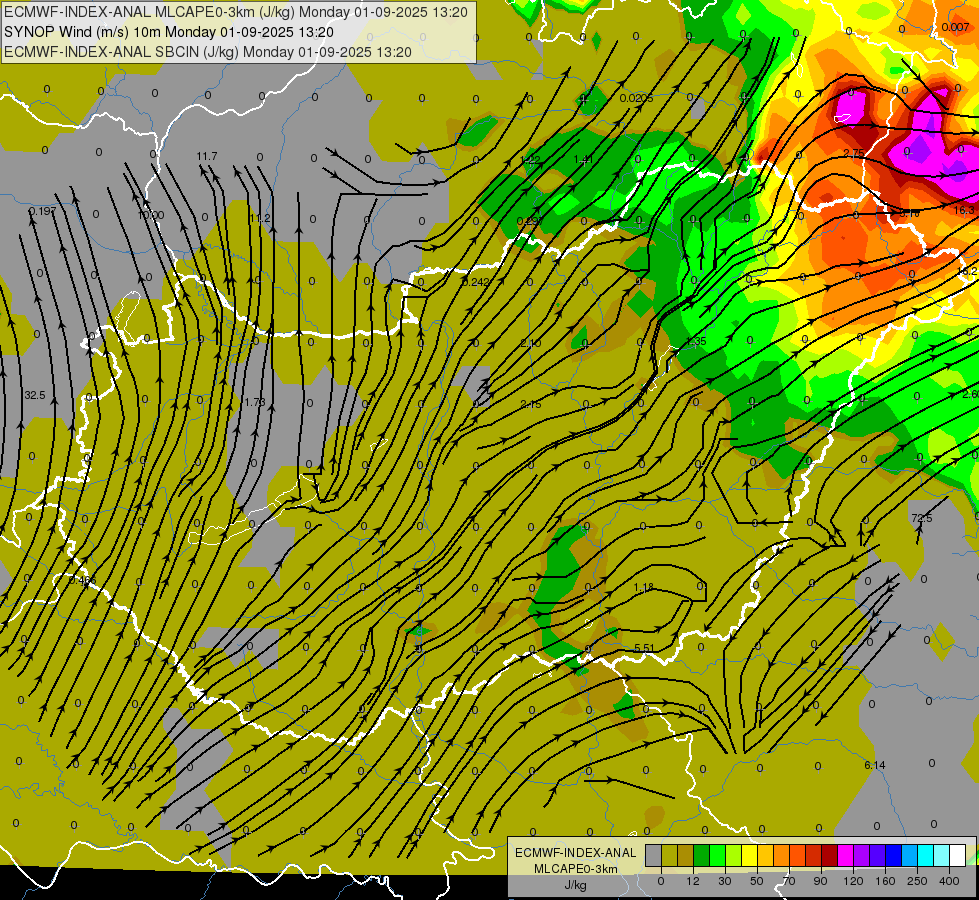The image size is (979, 900).
Task: Click the 11.7 value on the map
Action: [x=207, y=156]
